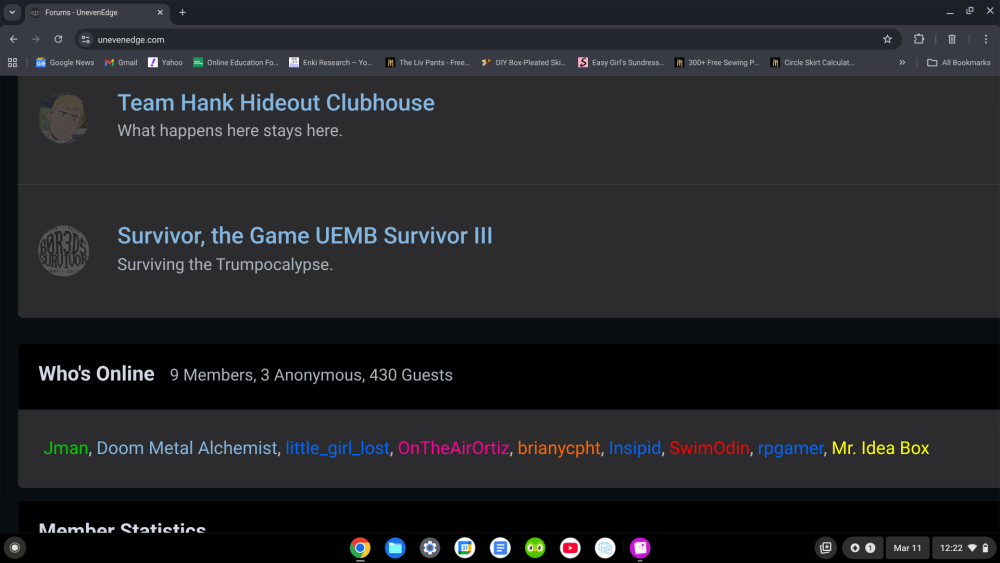
Task: Bookmark this page with the star icon
Action: [887, 39]
